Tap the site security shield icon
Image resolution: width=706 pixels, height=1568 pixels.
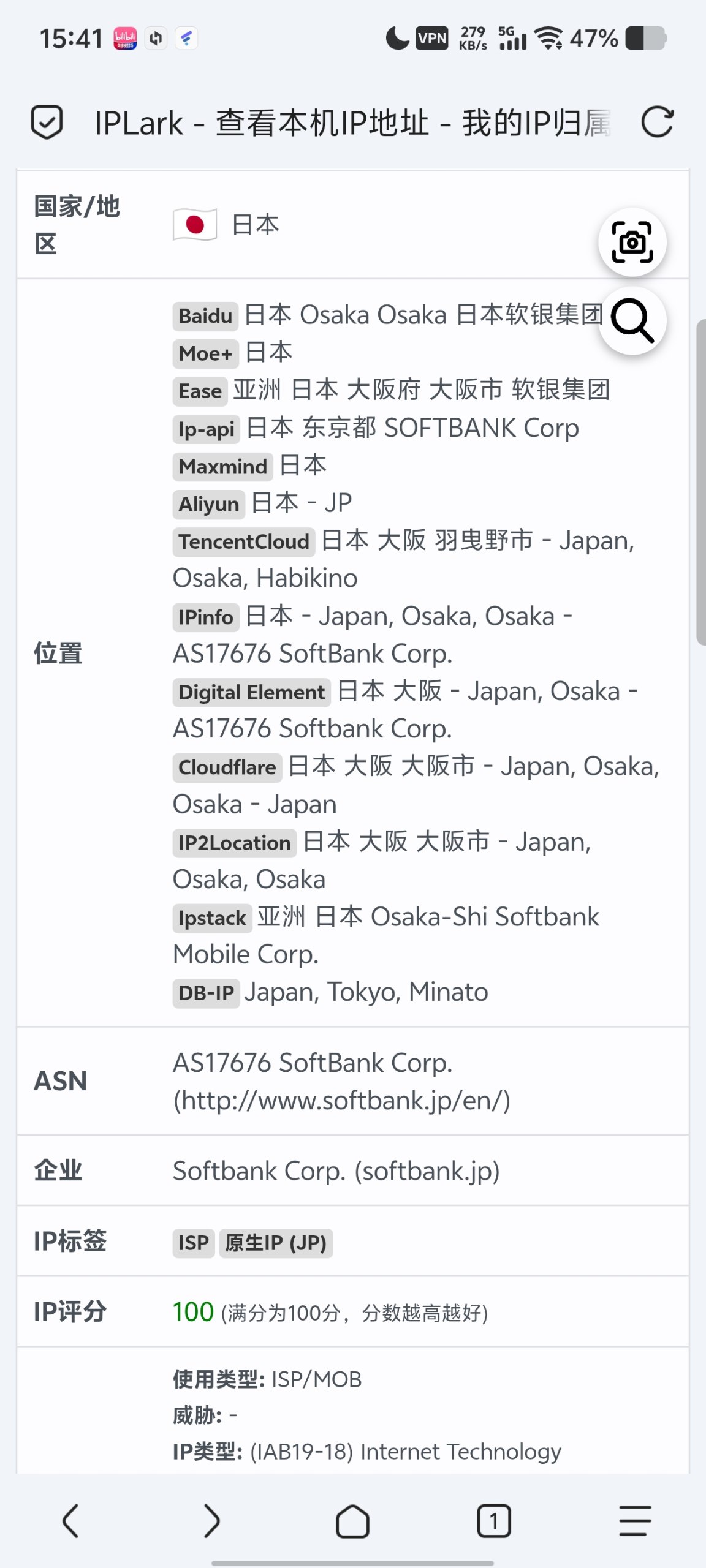[47, 123]
